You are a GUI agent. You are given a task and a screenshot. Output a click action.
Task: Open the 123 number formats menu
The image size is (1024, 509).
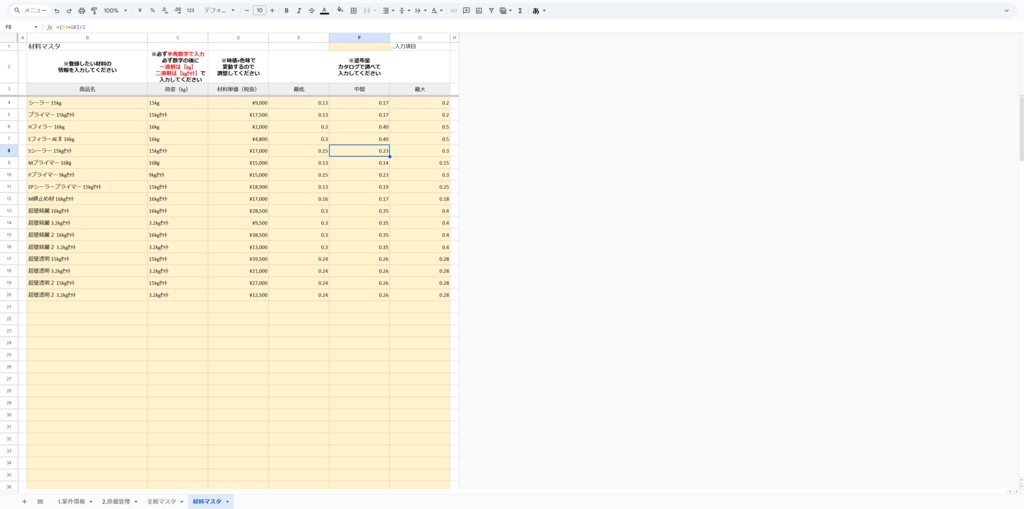pyautogui.click(x=190, y=10)
